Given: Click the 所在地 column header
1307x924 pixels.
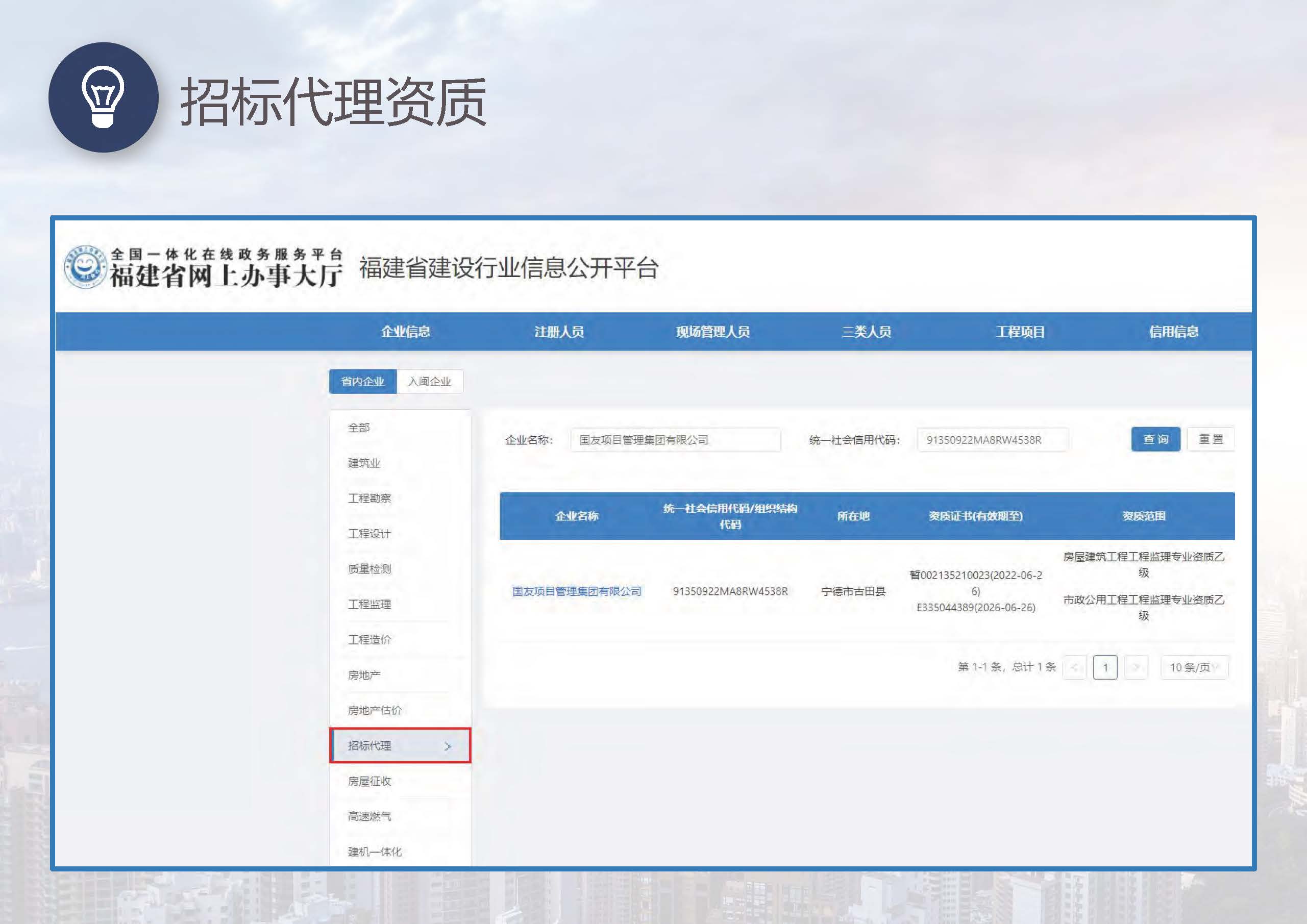Looking at the screenshot, I should 853,516.
